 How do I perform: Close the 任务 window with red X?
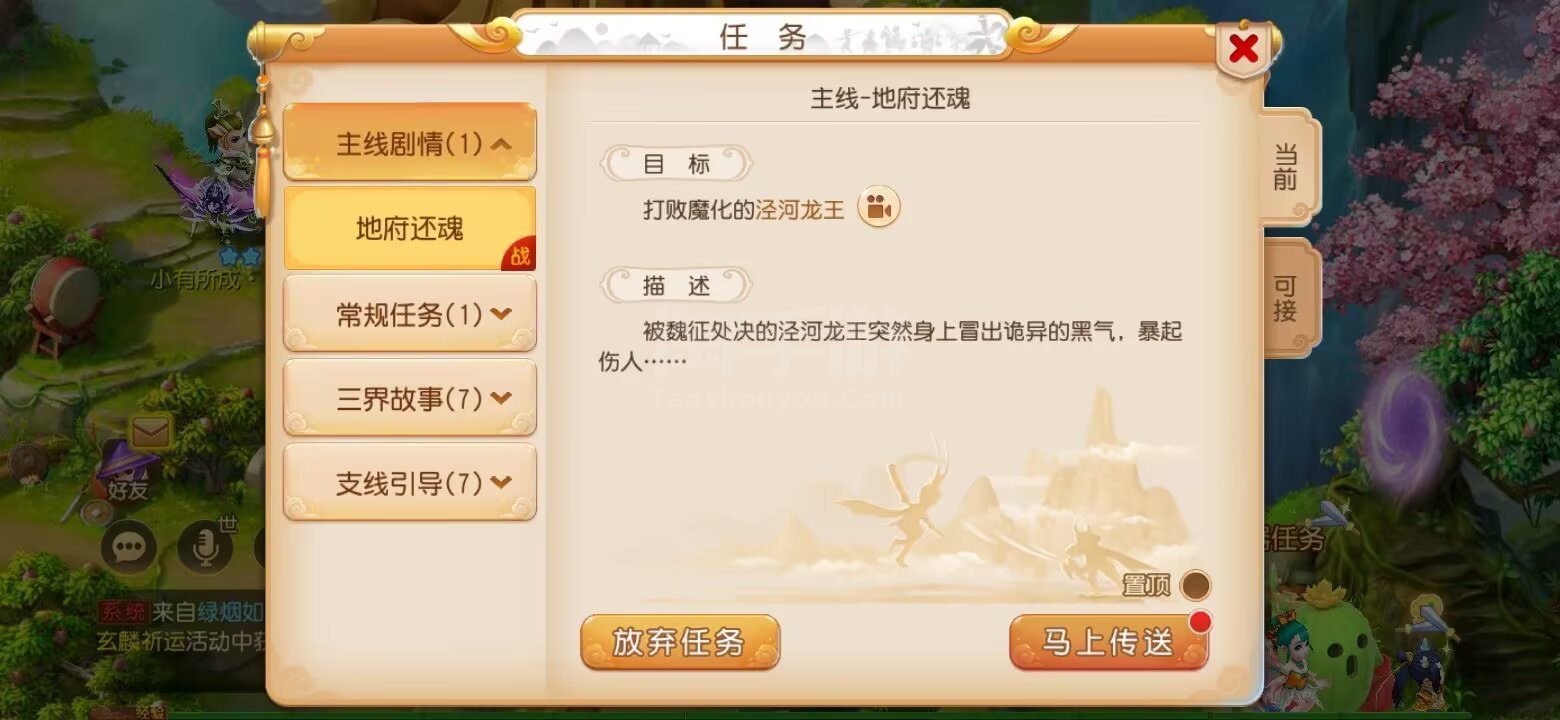tap(1243, 48)
